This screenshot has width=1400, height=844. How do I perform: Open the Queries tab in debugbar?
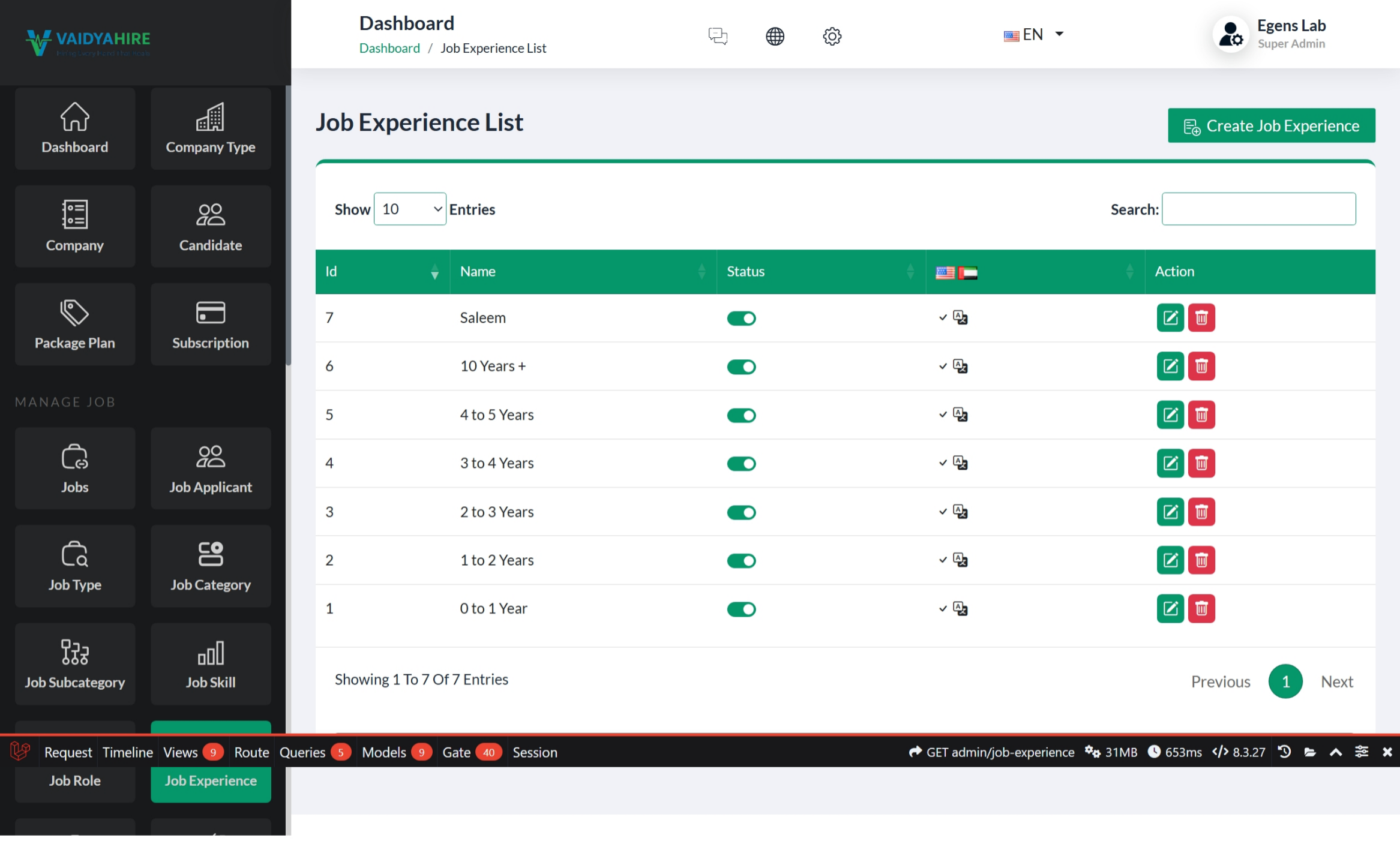coord(302,752)
